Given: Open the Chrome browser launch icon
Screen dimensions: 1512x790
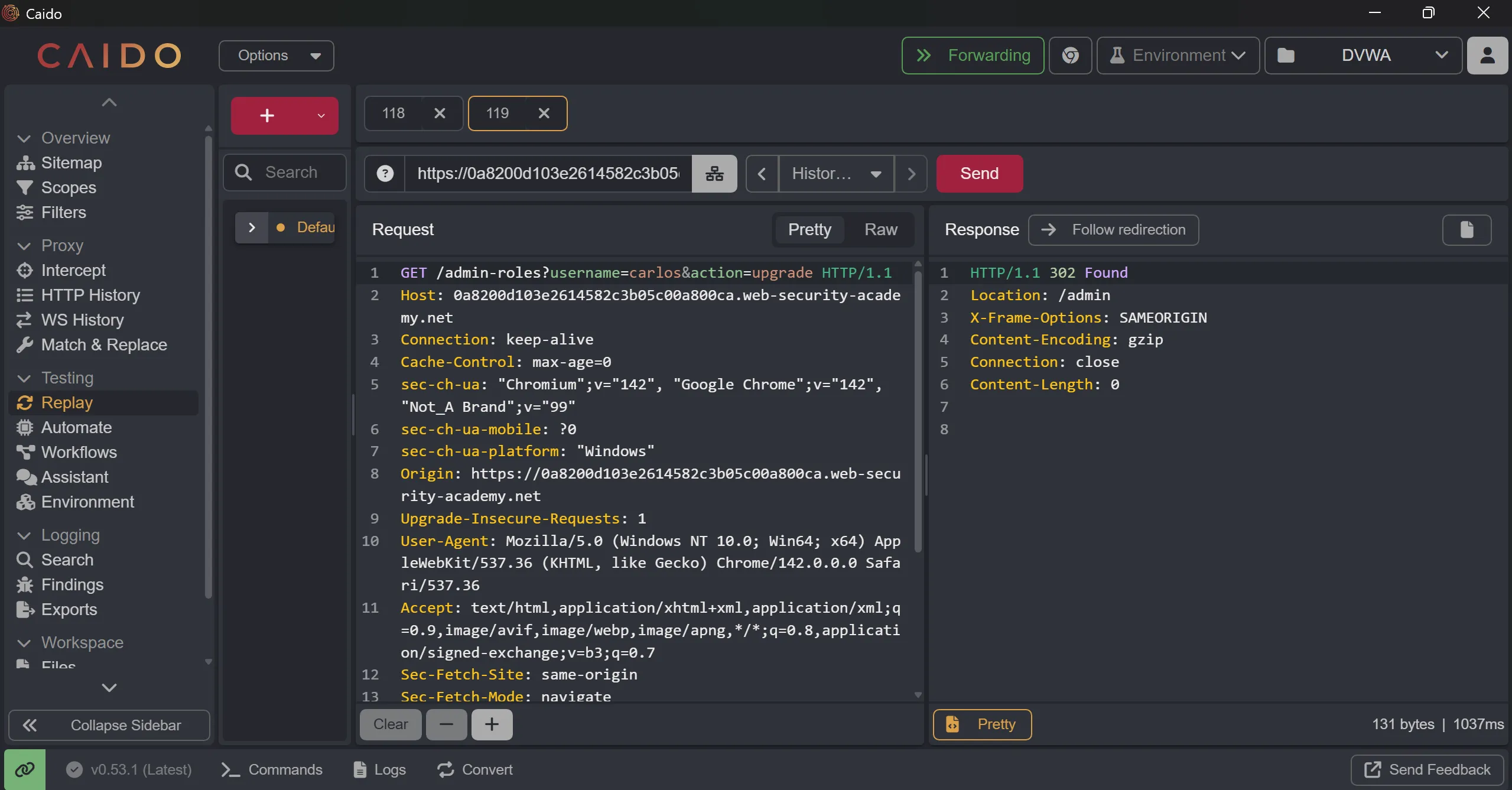Looking at the screenshot, I should pos(1070,56).
